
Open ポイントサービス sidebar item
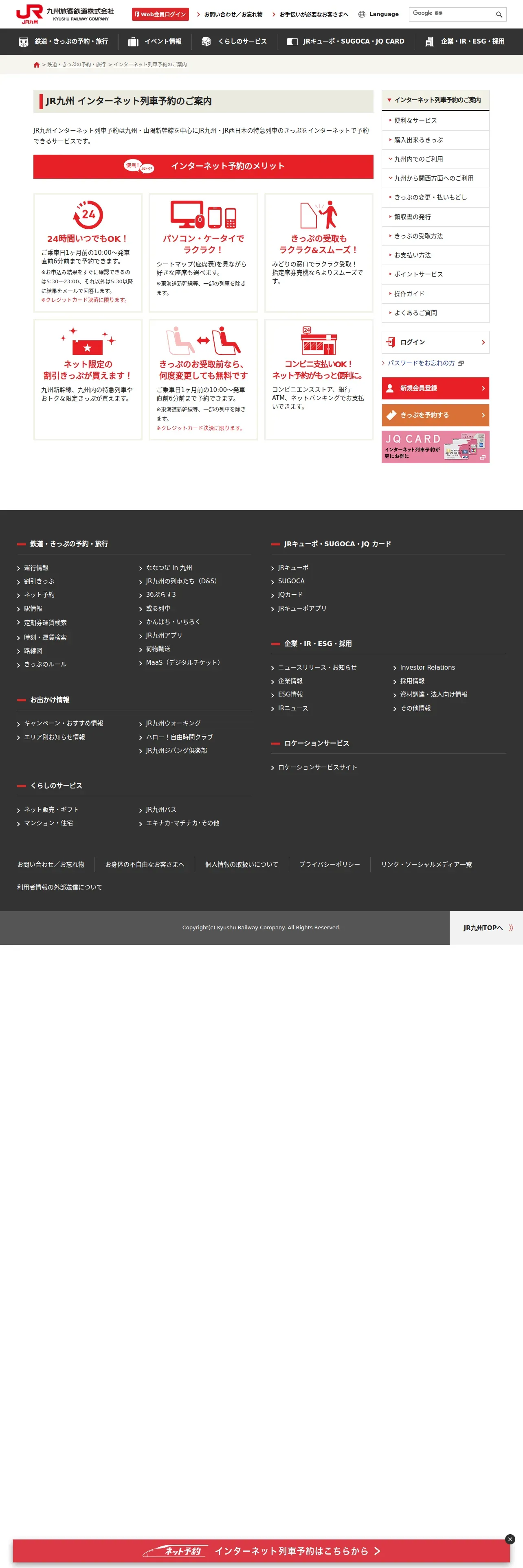point(435,274)
